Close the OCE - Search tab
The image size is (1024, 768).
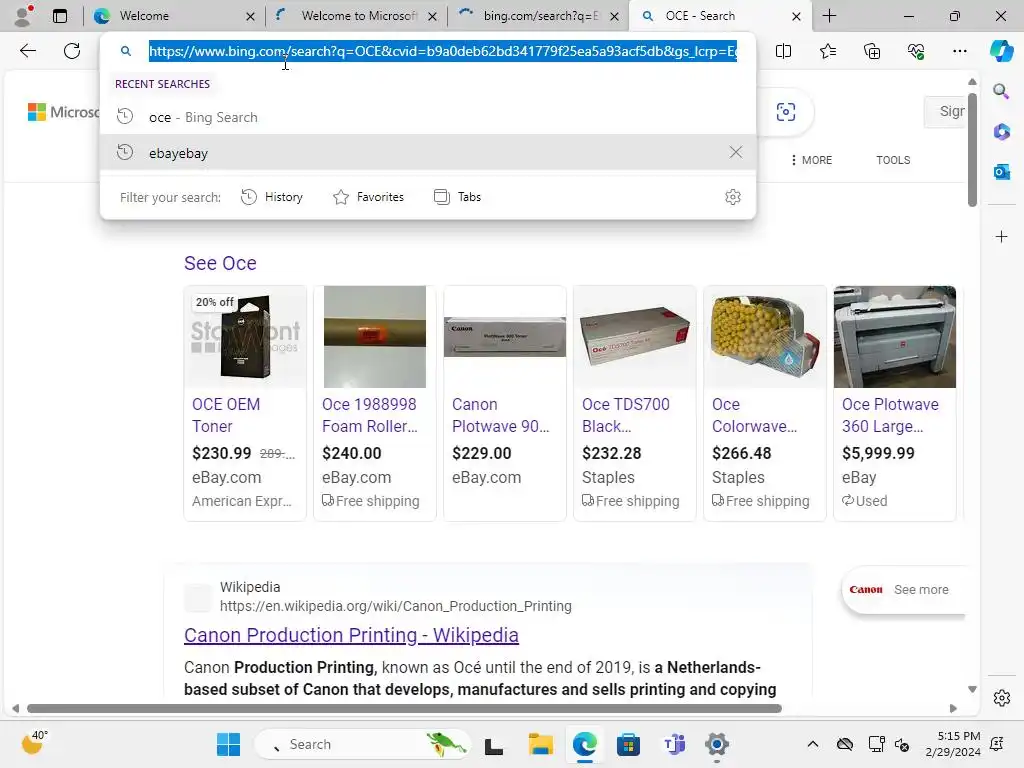click(796, 16)
